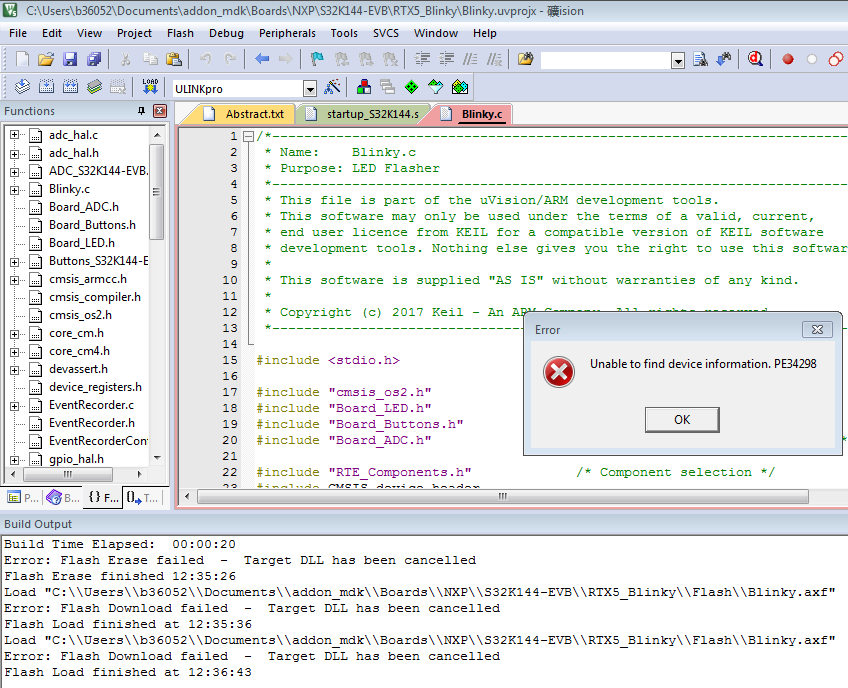
Task: Expand Blinky.c node in Functions
Action: coord(15,190)
